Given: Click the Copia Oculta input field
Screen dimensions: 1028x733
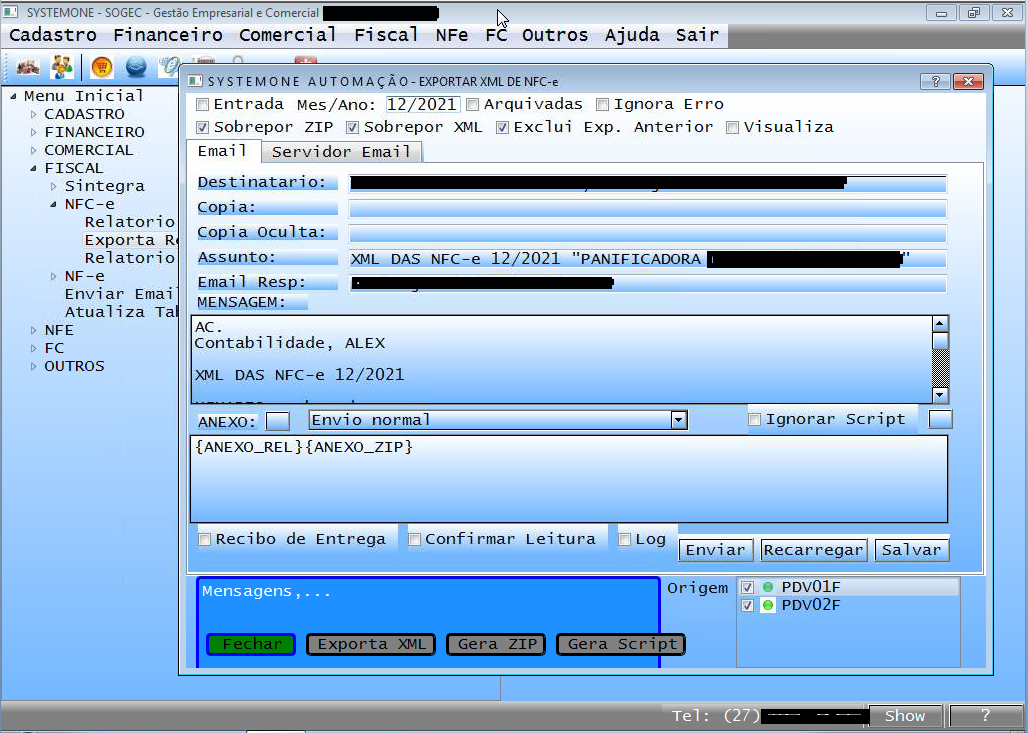Looking at the screenshot, I should [648, 234].
